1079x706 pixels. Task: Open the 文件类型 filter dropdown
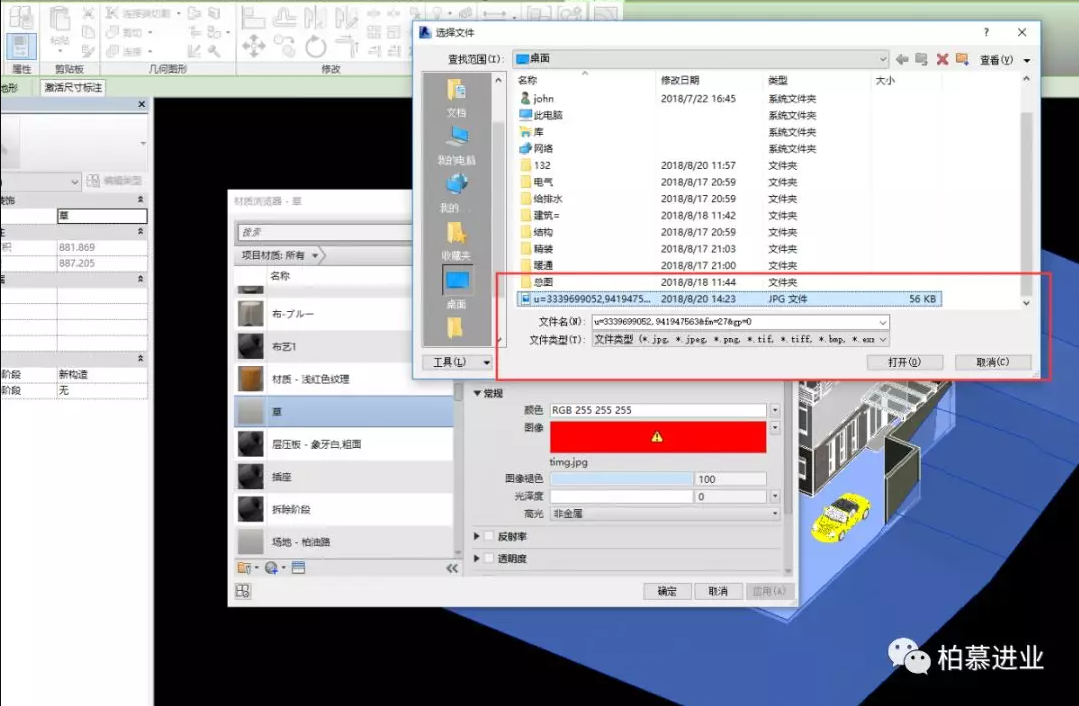(883, 339)
